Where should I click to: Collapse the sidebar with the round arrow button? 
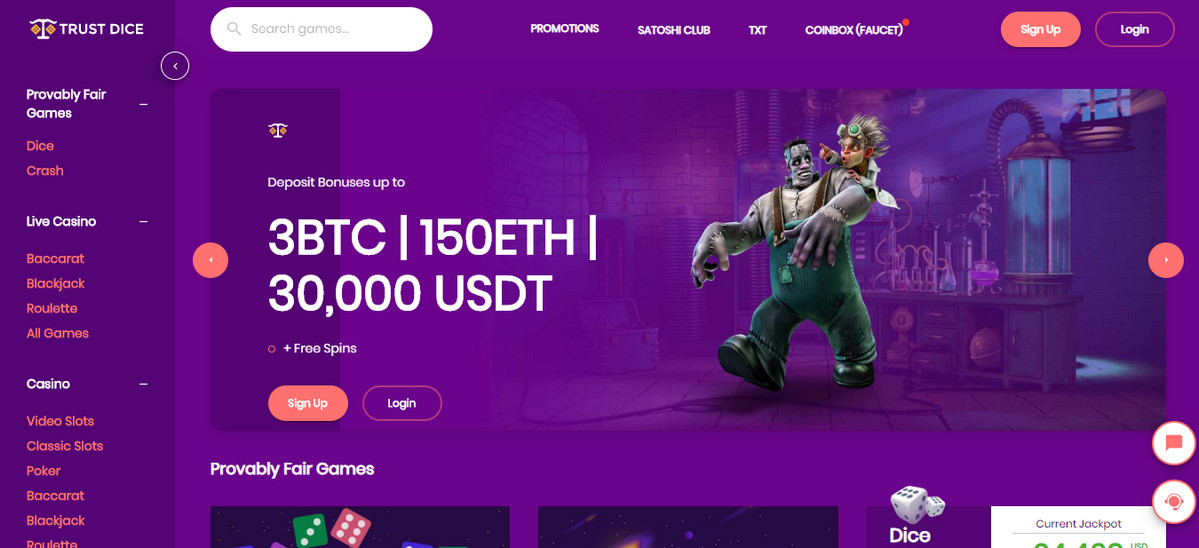[x=175, y=66]
